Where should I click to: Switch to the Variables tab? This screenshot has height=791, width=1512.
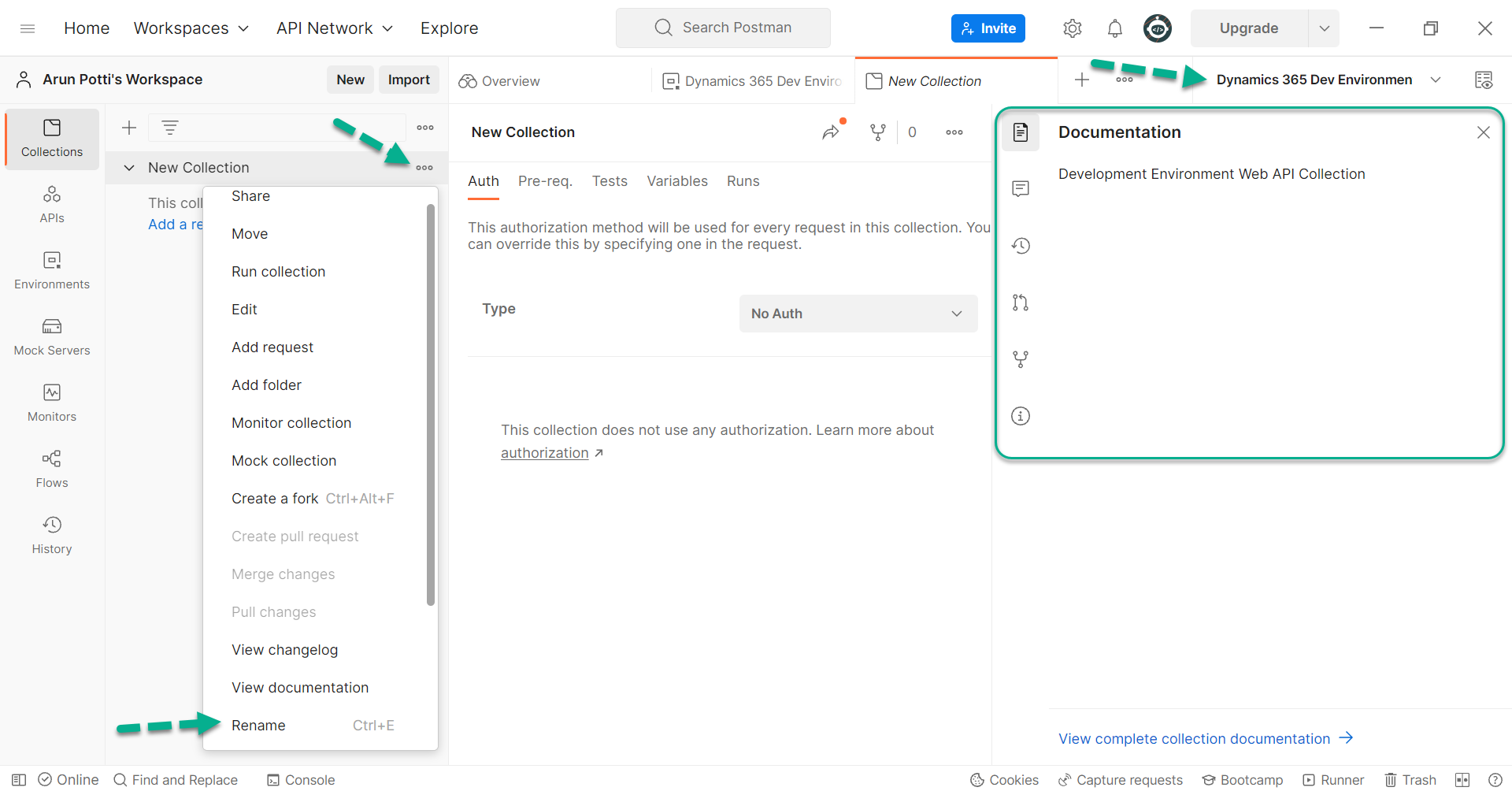[676, 181]
